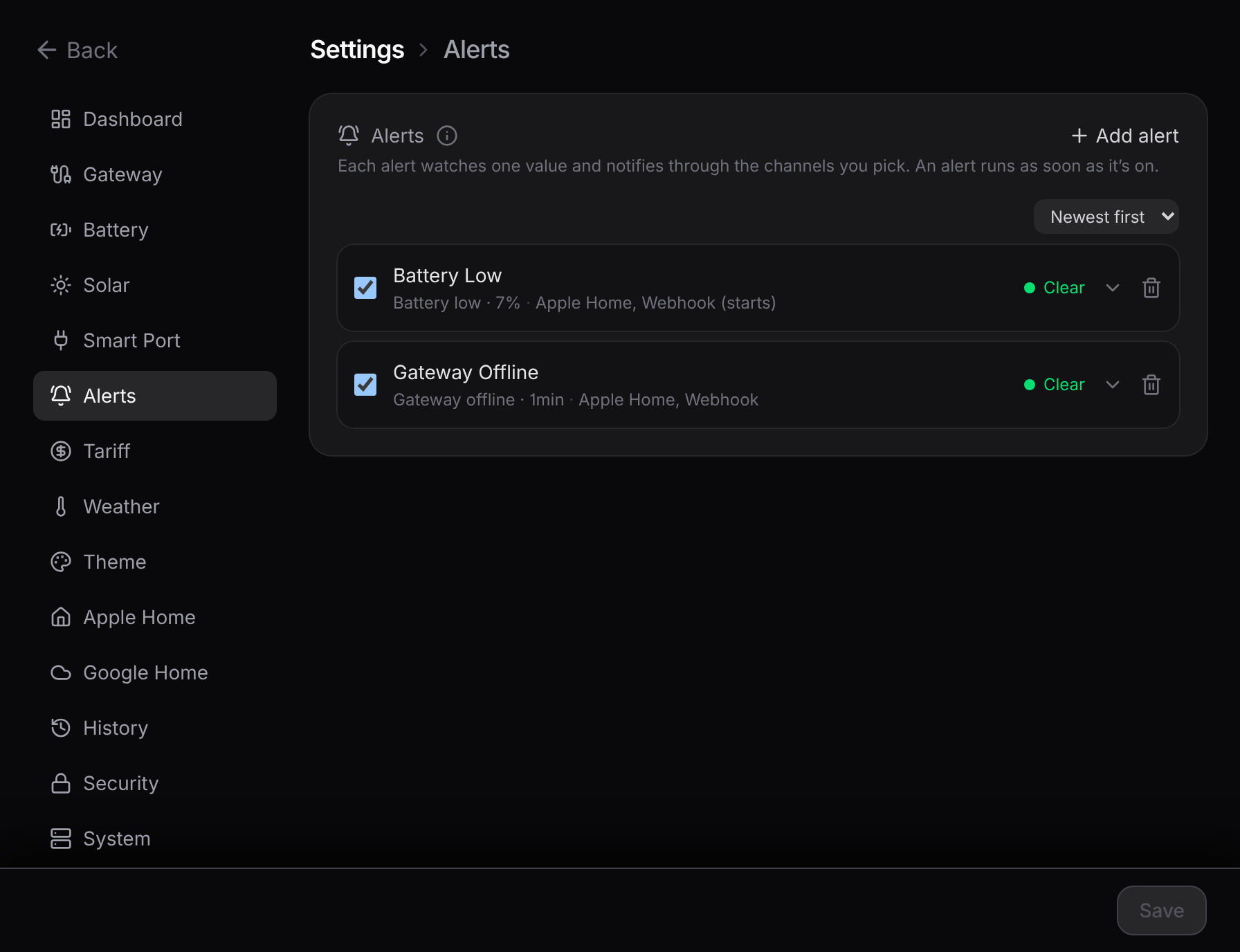Image resolution: width=1240 pixels, height=952 pixels.
Task: Click the Clear status on Battery Low
Action: pos(1055,288)
